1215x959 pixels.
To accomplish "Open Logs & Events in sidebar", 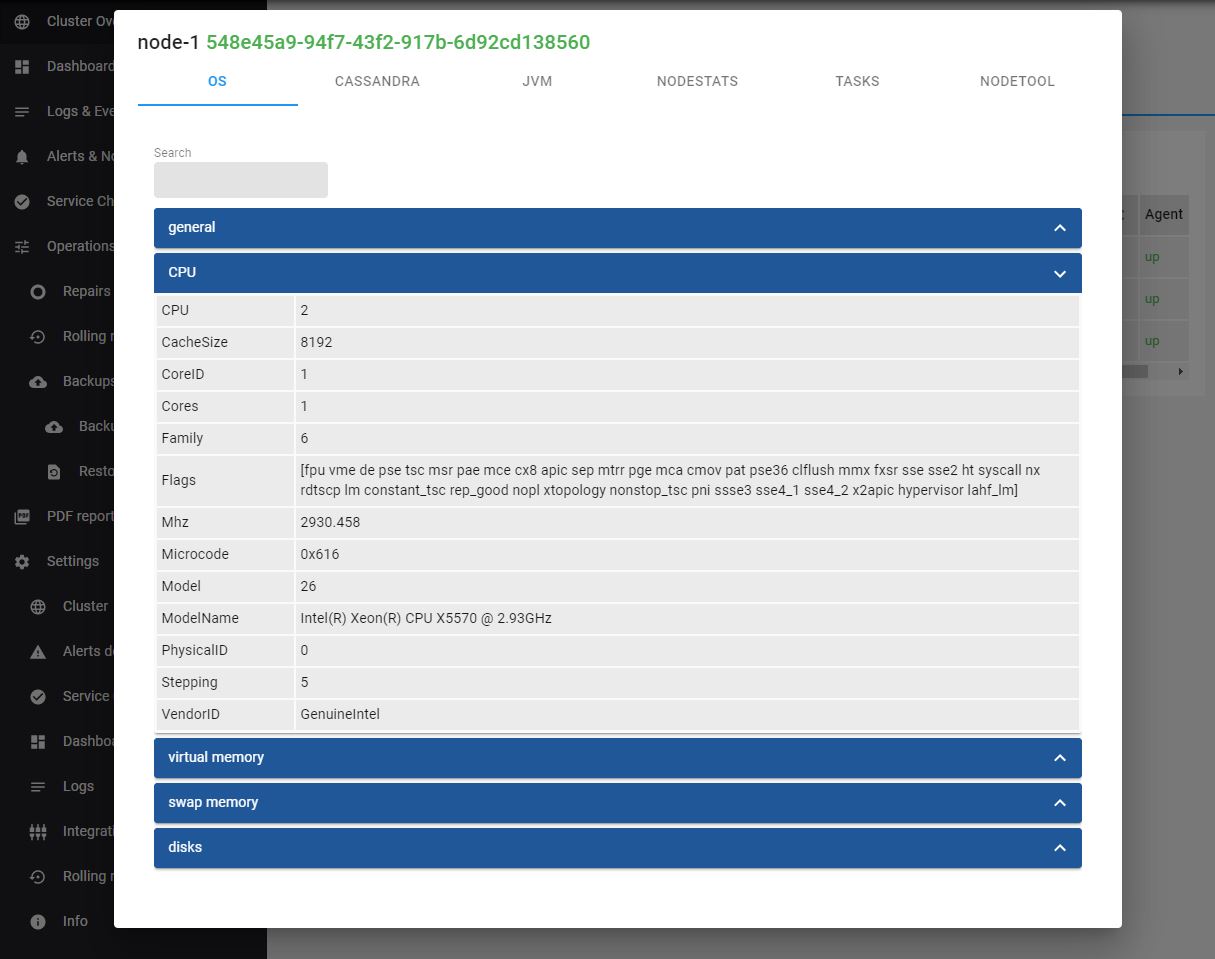I will (80, 111).
